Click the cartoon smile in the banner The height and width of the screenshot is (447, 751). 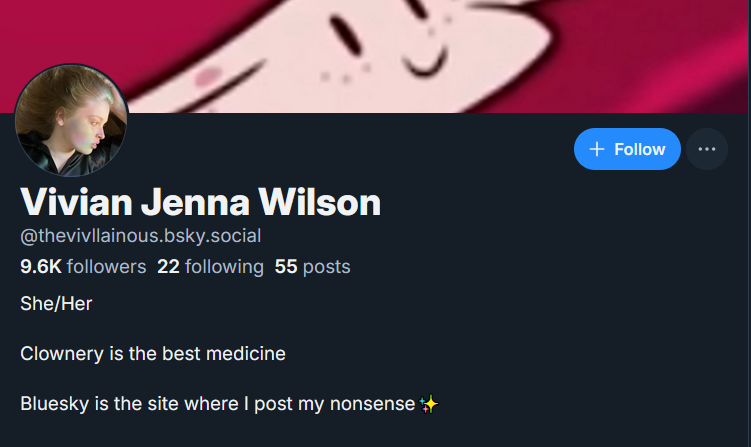425,61
